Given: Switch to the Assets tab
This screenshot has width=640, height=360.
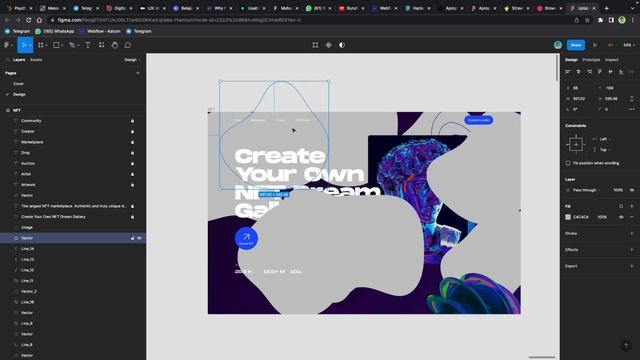Looking at the screenshot, I should 36,60.
